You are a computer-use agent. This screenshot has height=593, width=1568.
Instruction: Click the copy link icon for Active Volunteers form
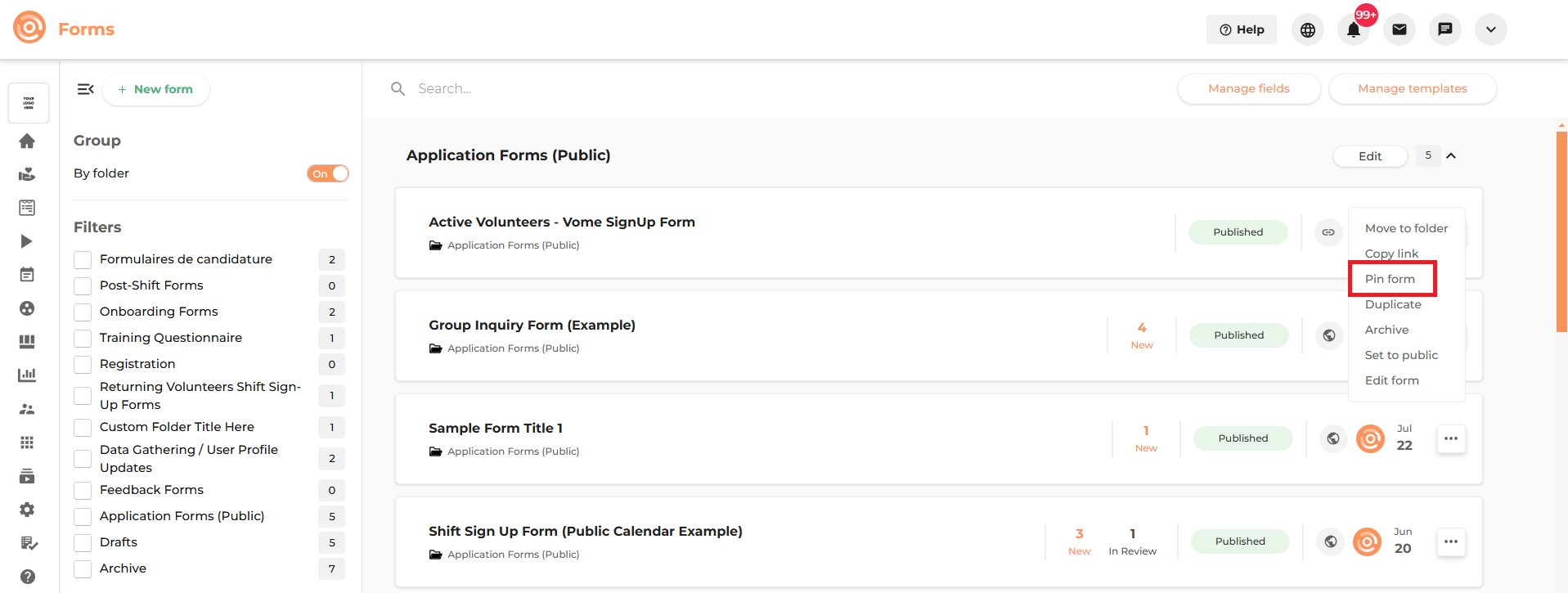click(1328, 232)
